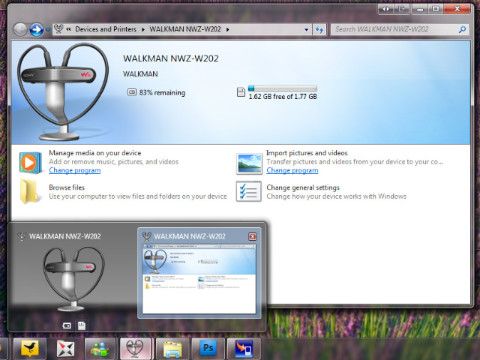
Task: Click the Change general settings checklist icon
Action: click(249, 191)
